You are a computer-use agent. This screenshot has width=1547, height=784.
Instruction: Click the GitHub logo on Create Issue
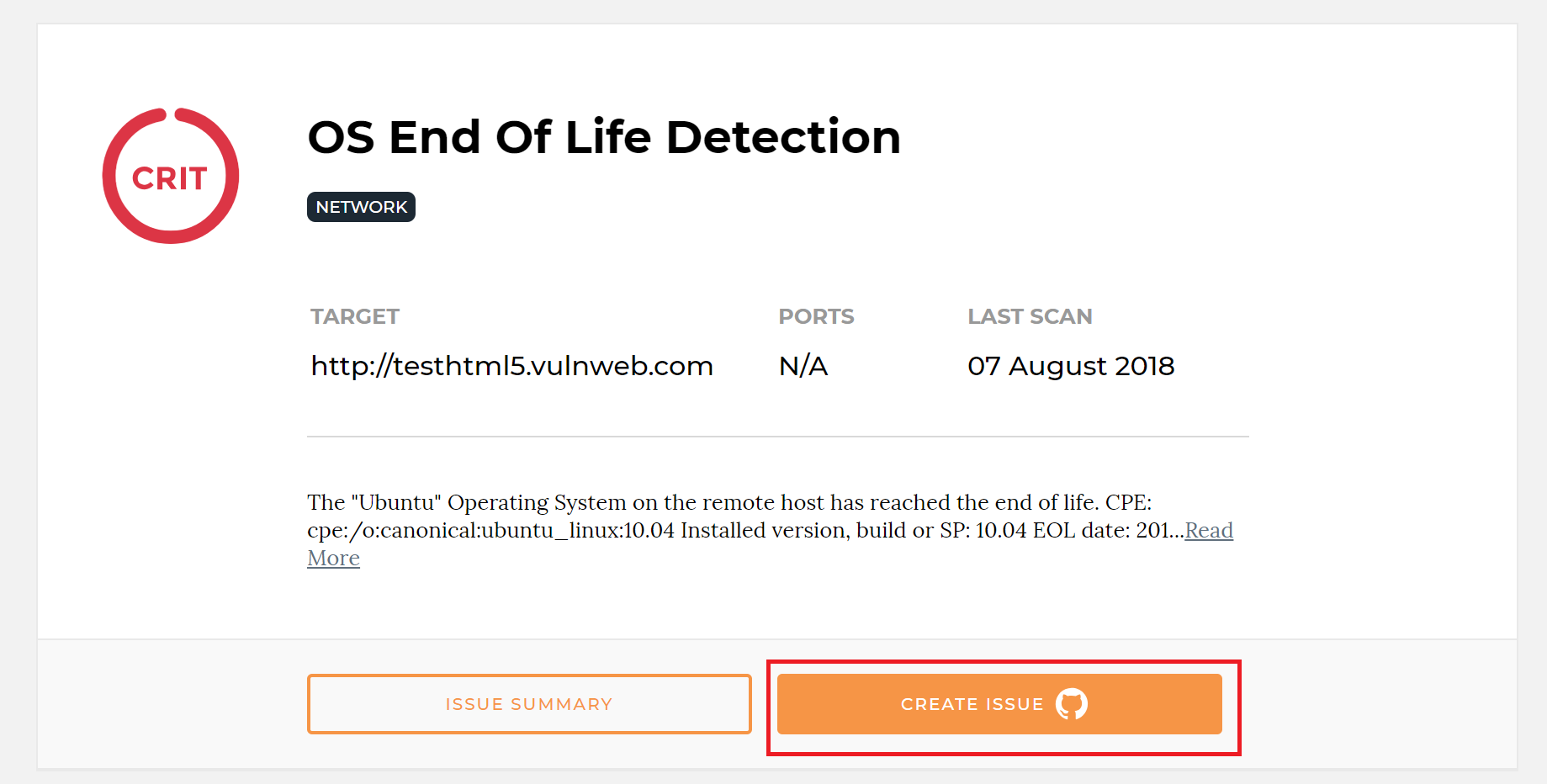pyautogui.click(x=1072, y=704)
